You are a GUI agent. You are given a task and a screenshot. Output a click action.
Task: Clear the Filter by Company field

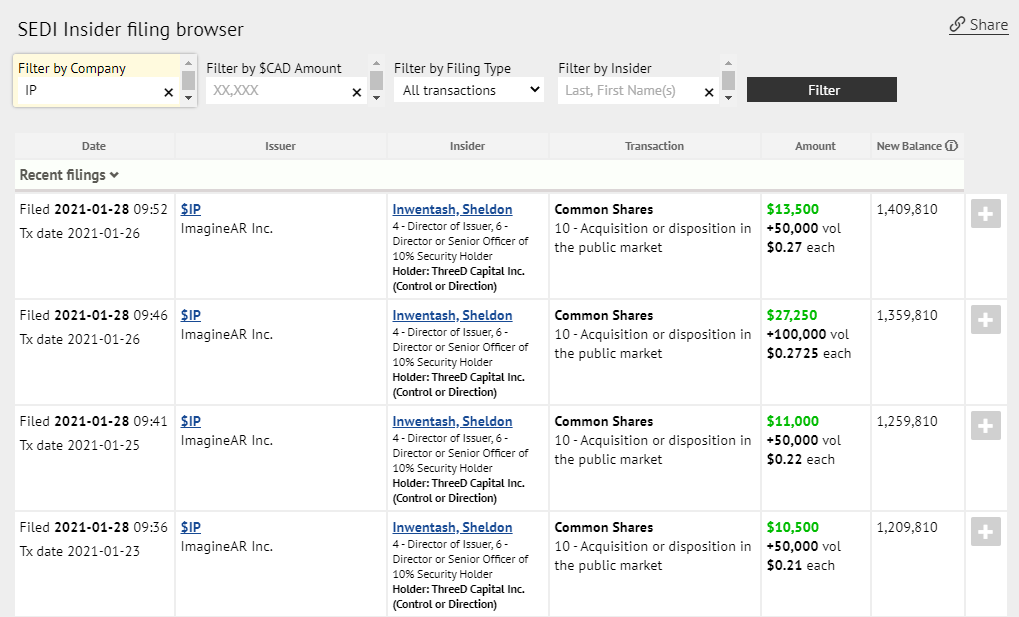pyautogui.click(x=168, y=92)
